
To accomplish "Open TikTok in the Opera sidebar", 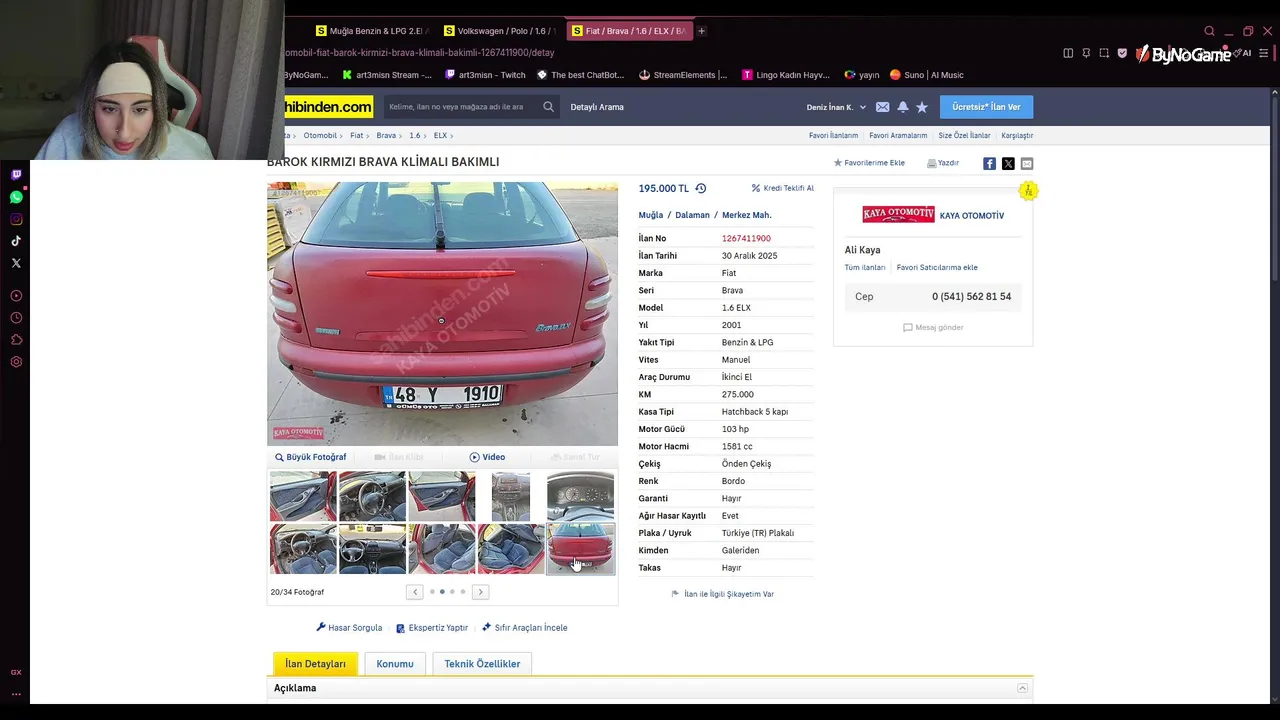I will pyautogui.click(x=16, y=241).
